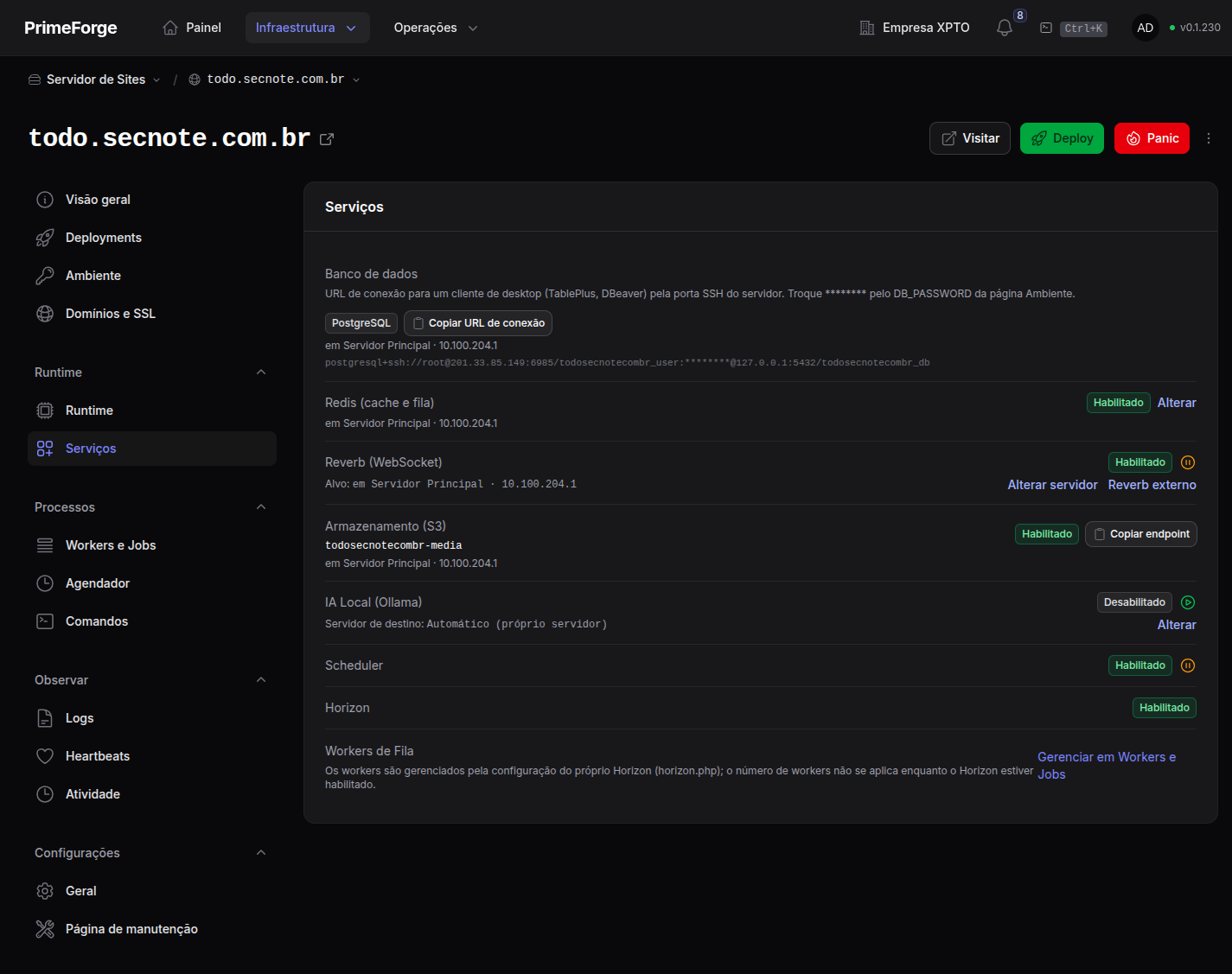Click Reverb externo link
1232x974 pixels.
click(x=1152, y=485)
